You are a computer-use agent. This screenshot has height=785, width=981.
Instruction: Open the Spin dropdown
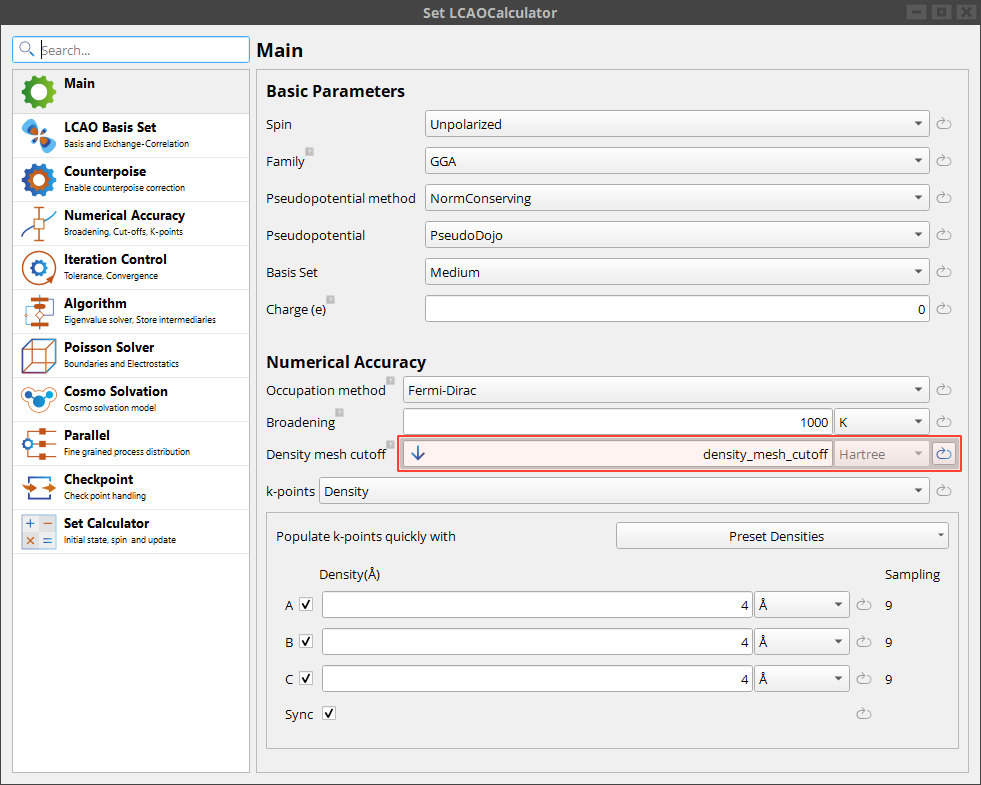coord(677,124)
